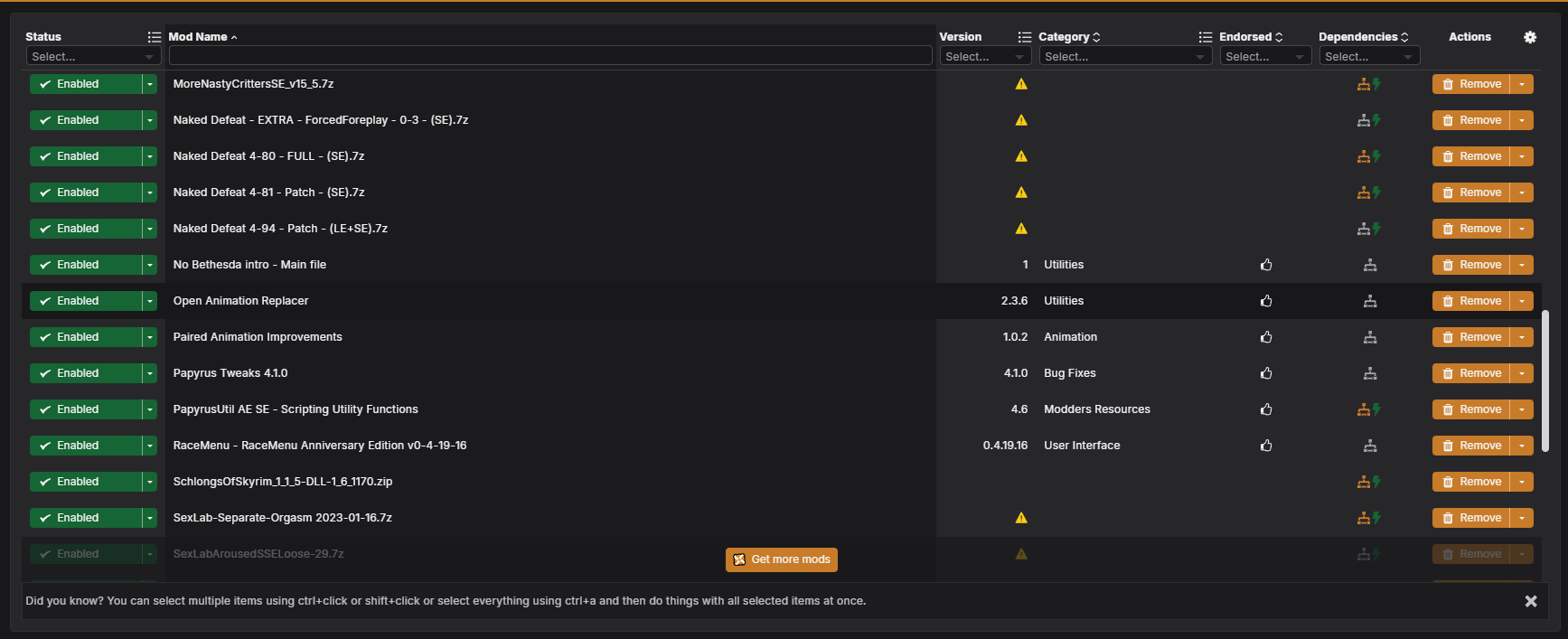Open Status filter Select dropdown

tap(93, 56)
